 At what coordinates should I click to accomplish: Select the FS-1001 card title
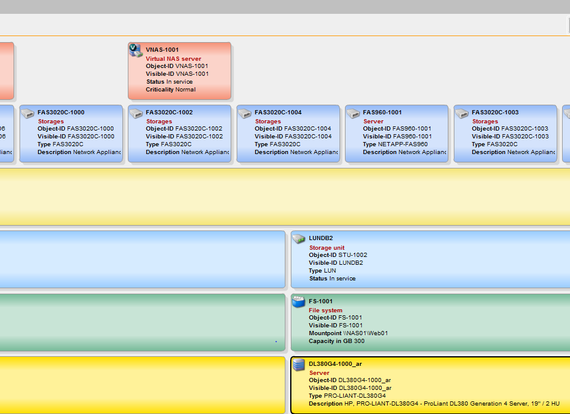[320, 301]
